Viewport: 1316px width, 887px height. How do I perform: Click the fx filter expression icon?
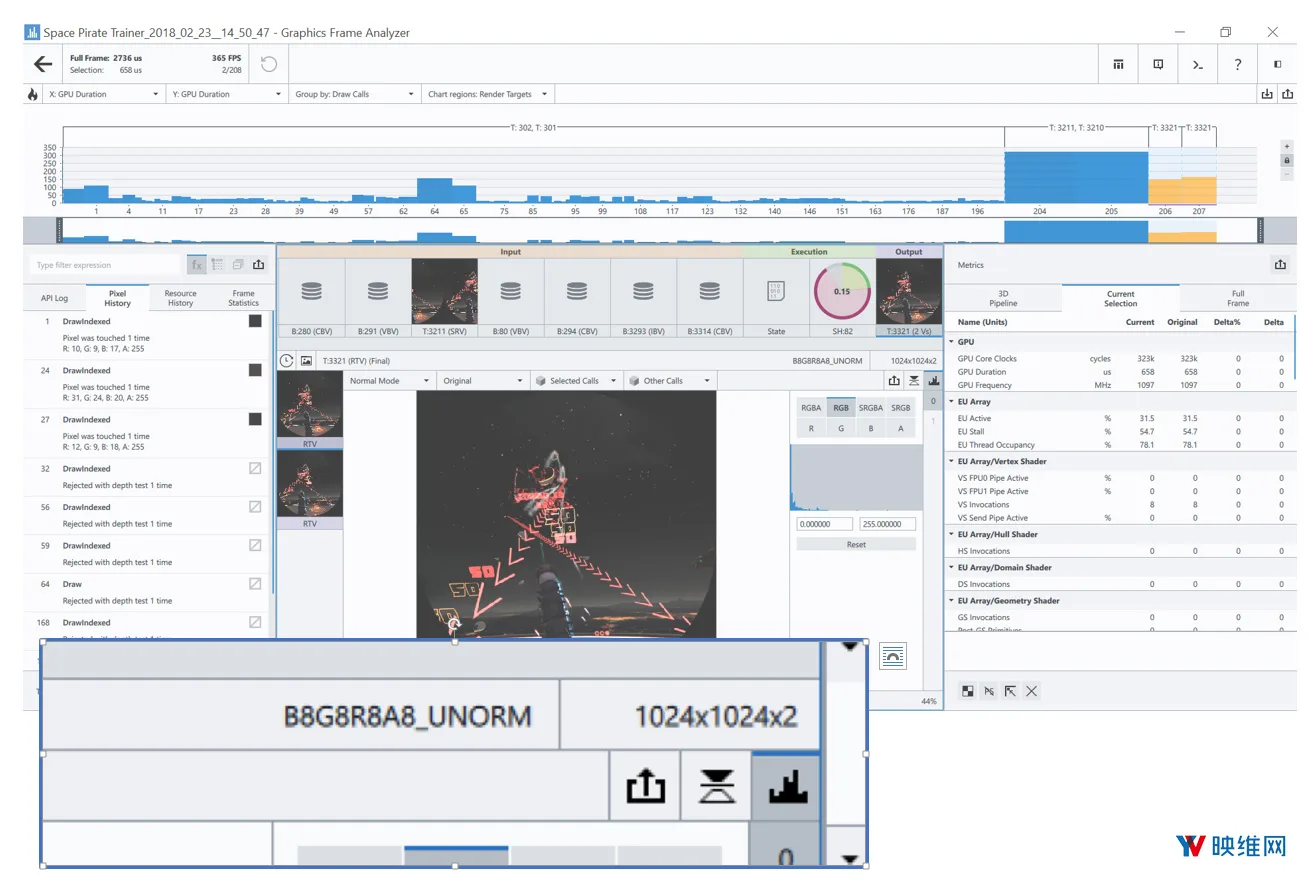tap(197, 265)
